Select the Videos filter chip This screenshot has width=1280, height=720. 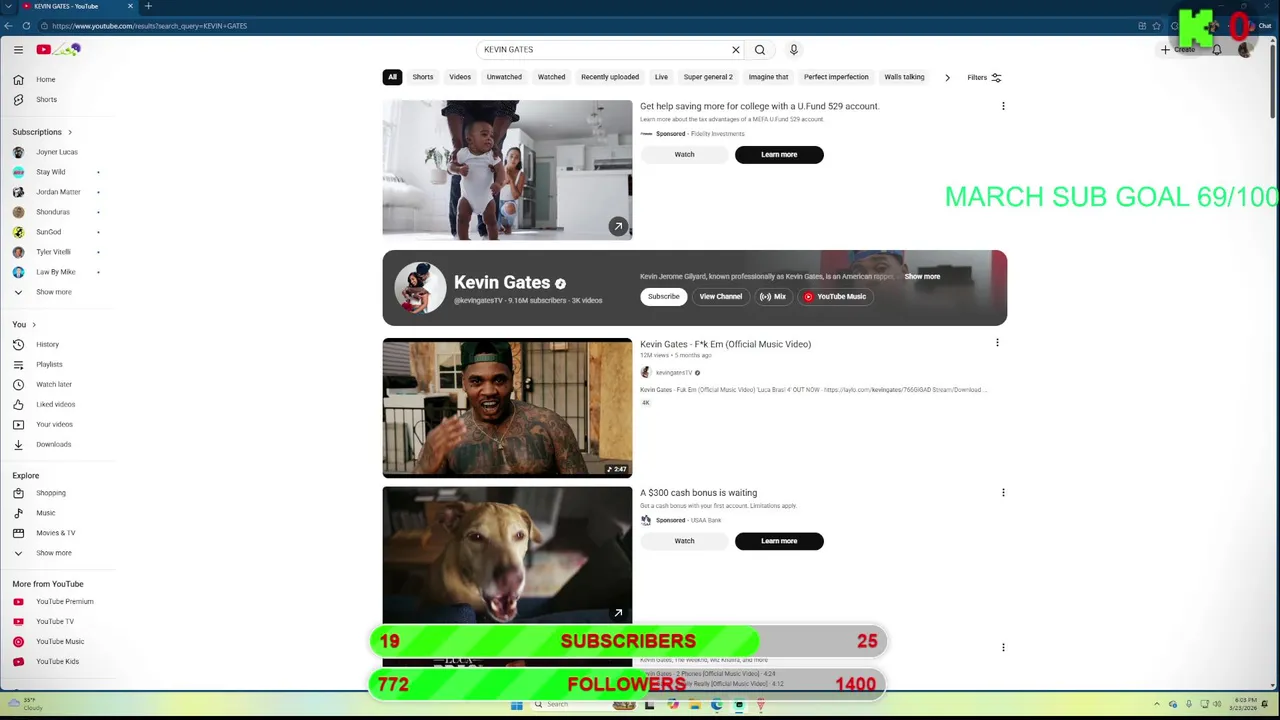[460, 77]
